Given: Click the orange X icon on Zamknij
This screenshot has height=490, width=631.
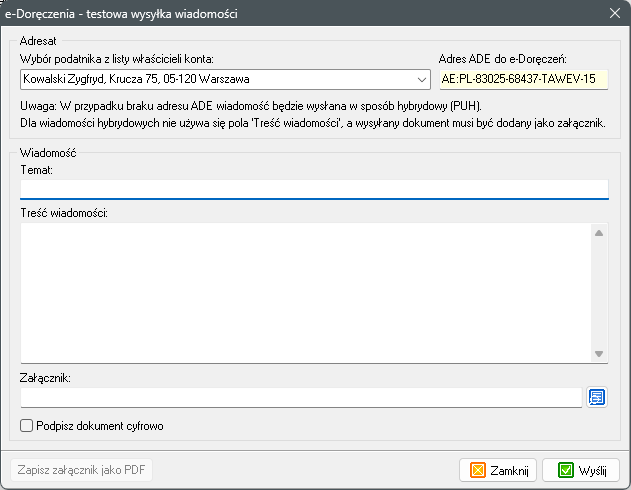Looking at the screenshot, I should pyautogui.click(x=478, y=470).
